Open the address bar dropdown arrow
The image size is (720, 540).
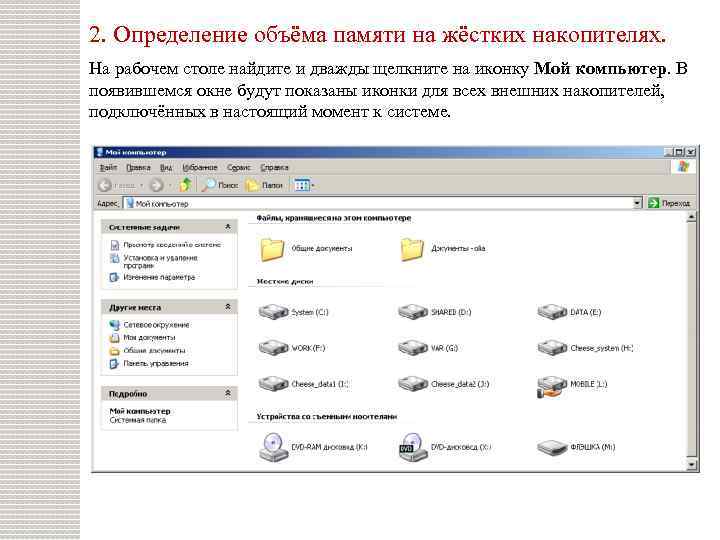(x=637, y=203)
